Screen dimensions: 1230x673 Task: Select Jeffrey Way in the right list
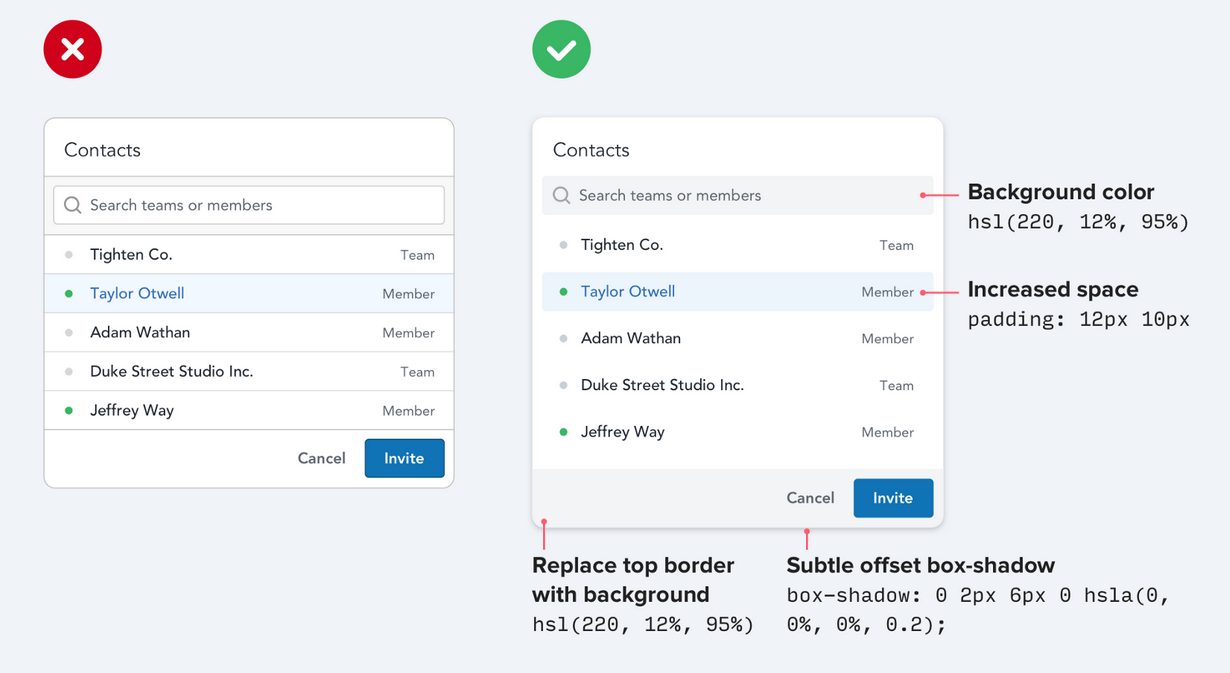click(x=622, y=432)
